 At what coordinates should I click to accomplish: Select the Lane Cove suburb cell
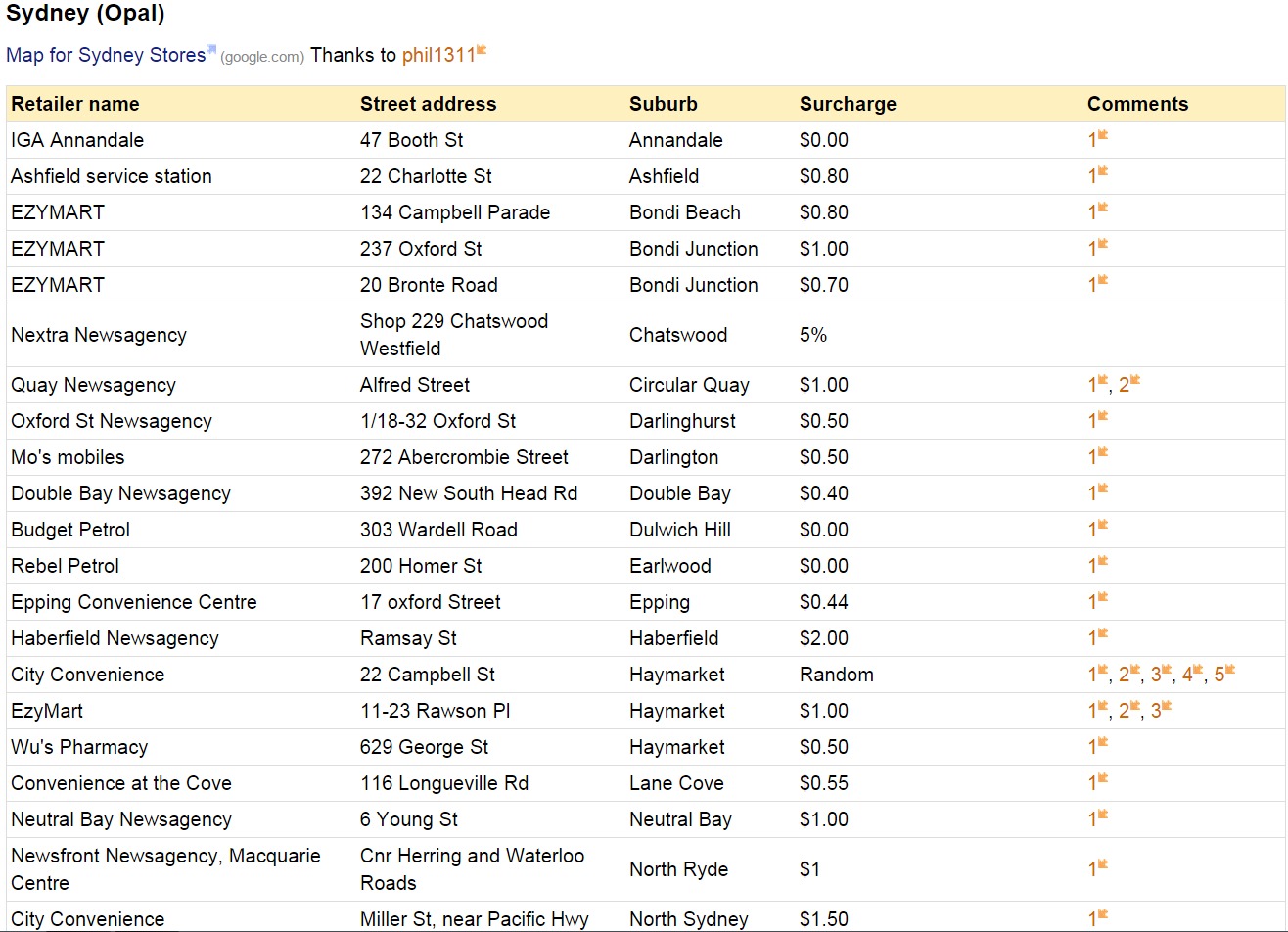pos(676,783)
